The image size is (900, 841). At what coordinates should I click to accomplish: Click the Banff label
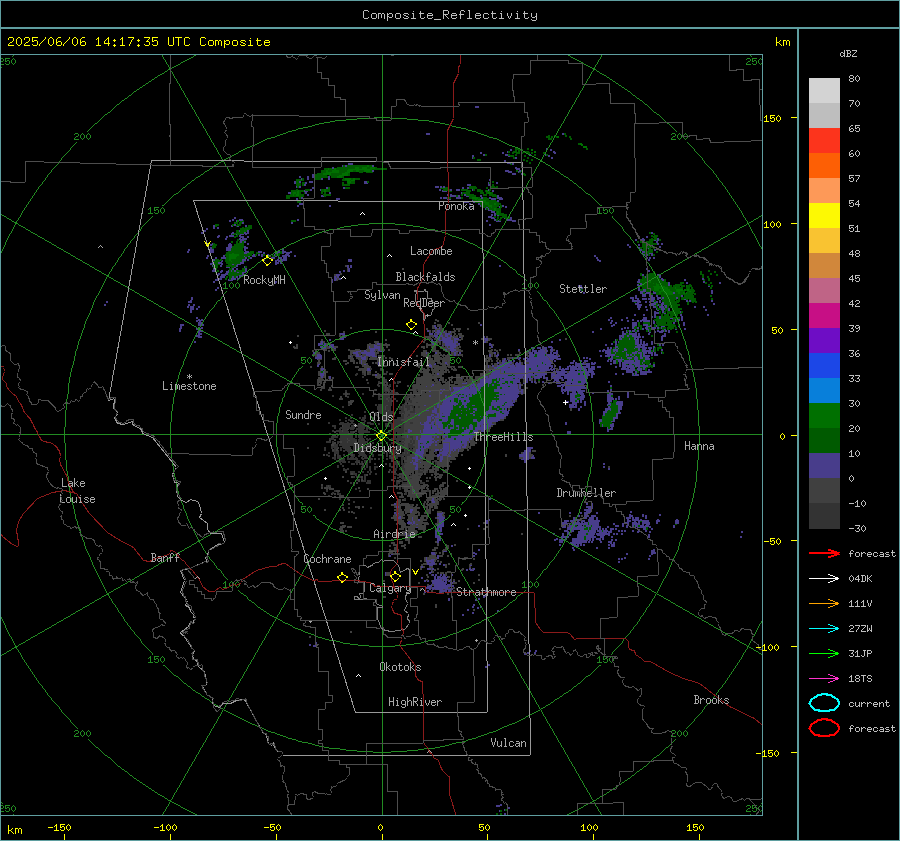(165, 558)
